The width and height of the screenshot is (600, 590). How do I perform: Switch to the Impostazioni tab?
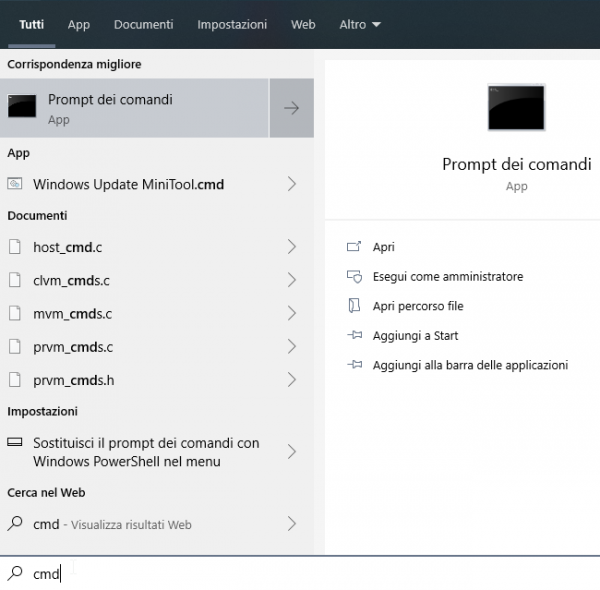tap(232, 24)
